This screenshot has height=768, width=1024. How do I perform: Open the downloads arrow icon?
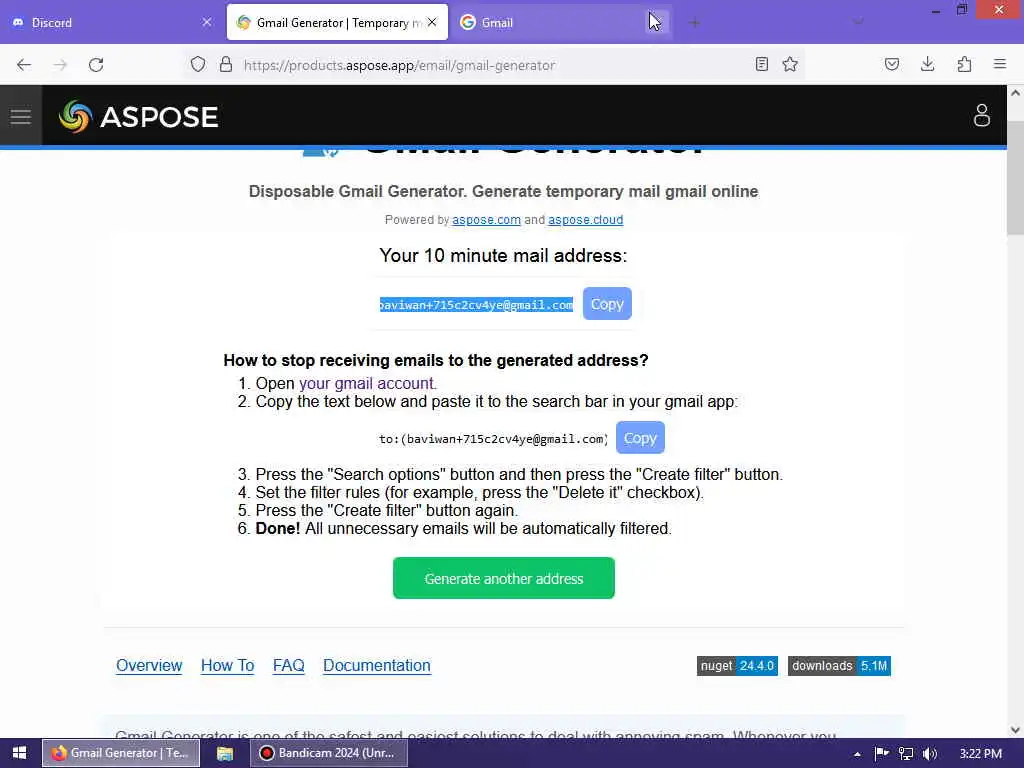click(x=927, y=64)
